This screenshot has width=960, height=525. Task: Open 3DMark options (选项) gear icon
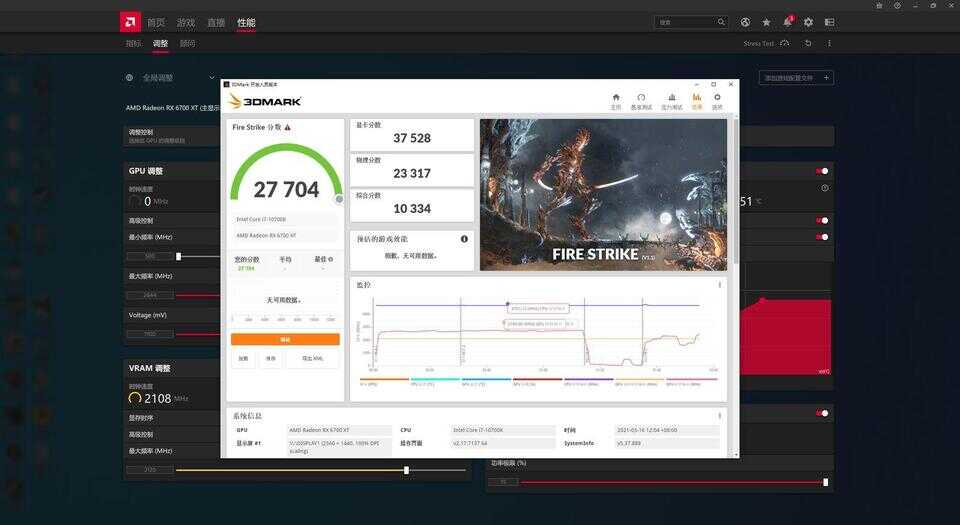tap(717, 101)
